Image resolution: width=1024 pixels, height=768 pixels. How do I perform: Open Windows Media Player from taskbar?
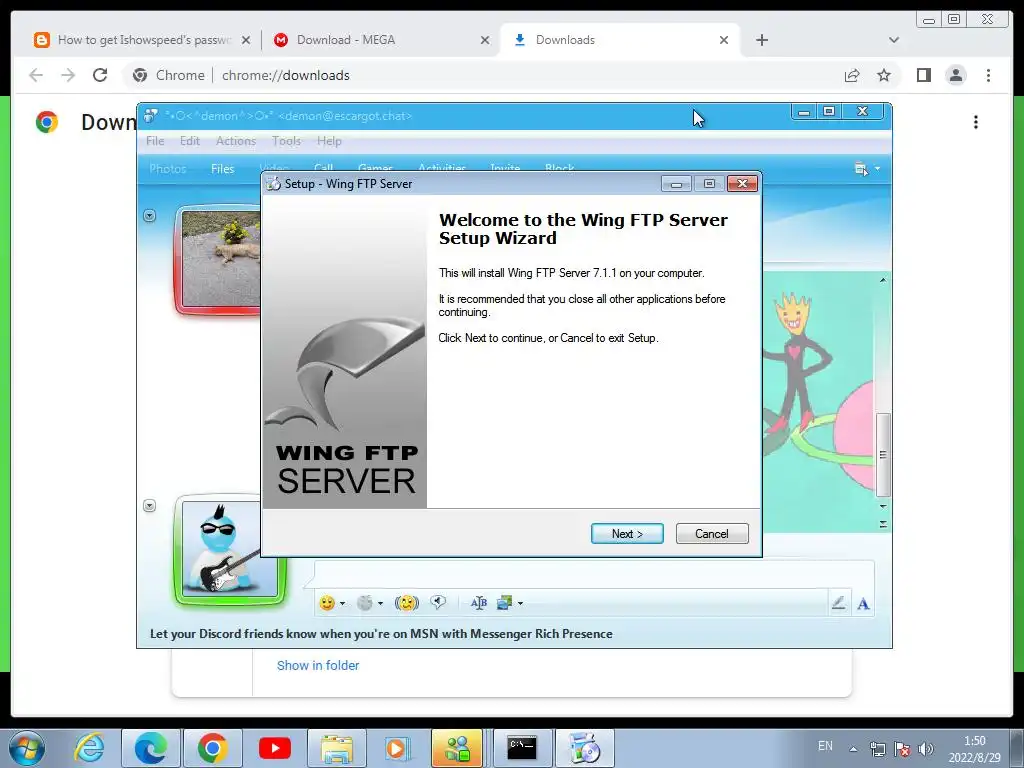click(x=396, y=748)
